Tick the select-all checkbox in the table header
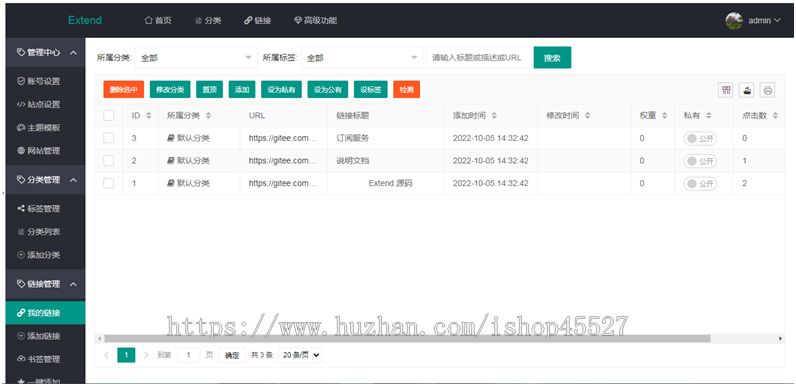The width and height of the screenshot is (796, 386). point(109,116)
